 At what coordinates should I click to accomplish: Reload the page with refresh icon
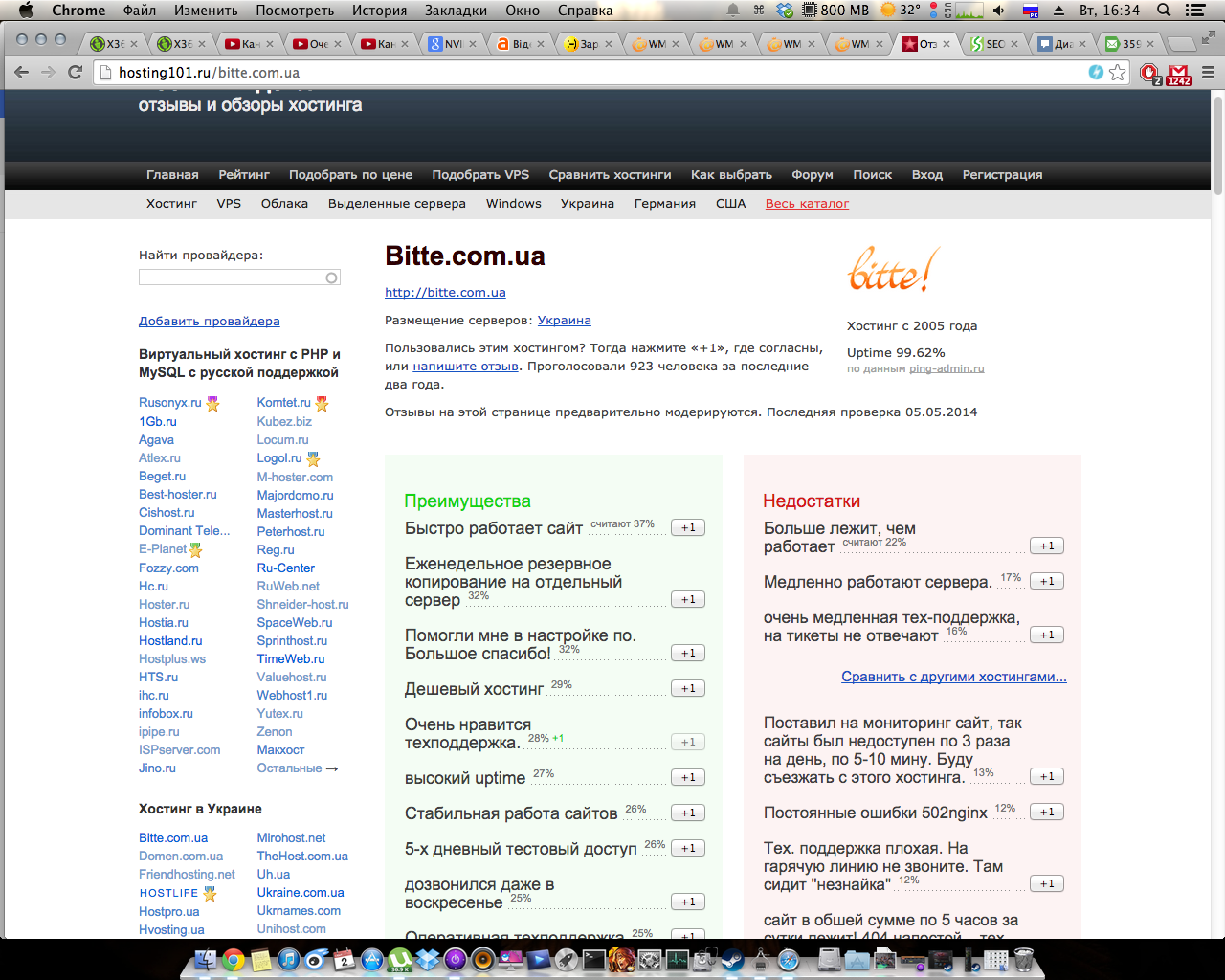(x=76, y=72)
